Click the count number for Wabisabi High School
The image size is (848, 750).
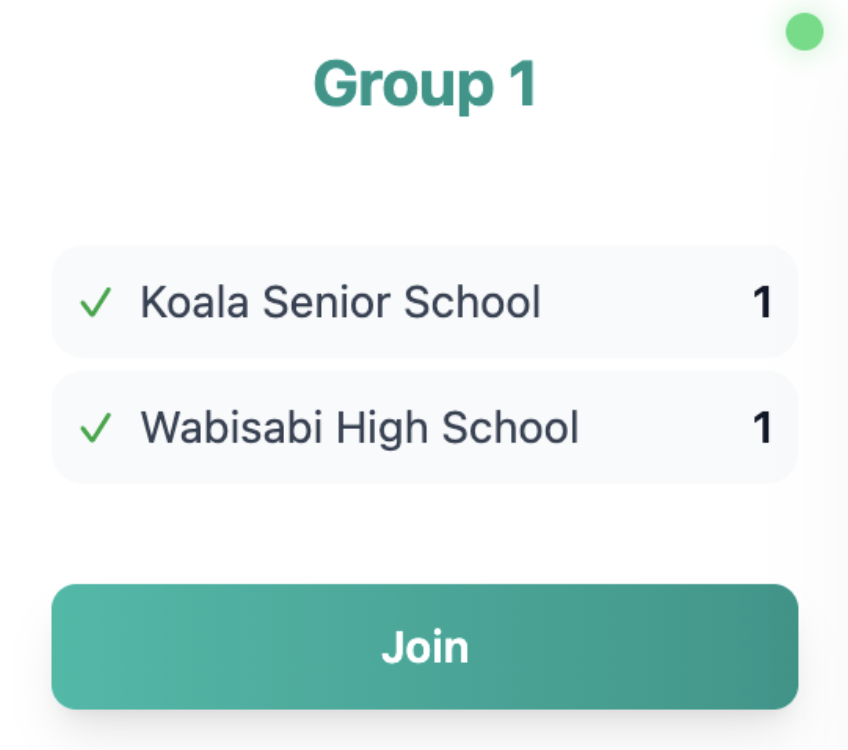762,429
